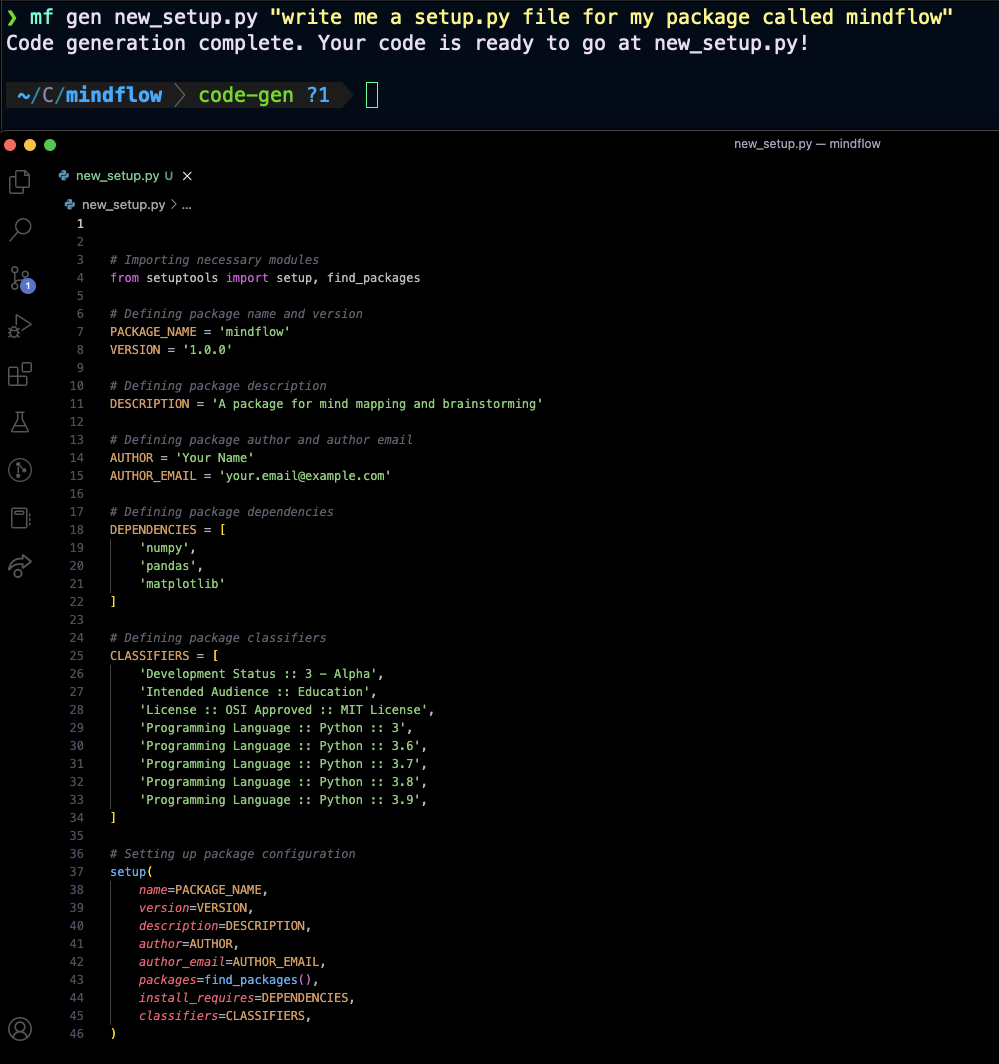Open the Accounts icon at bottom left
This screenshot has width=999, height=1064.
(x=20, y=1029)
